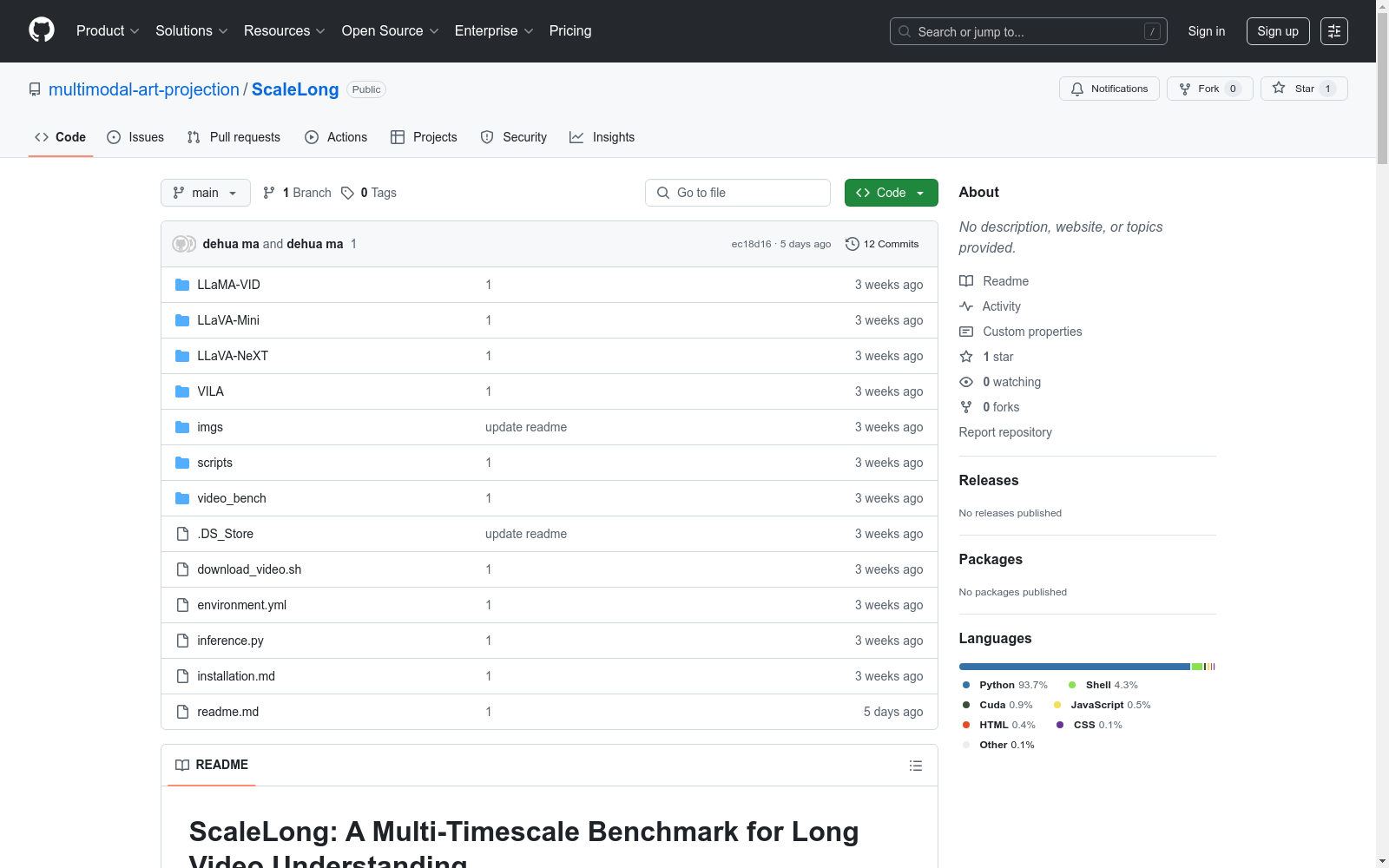Open the README outline list icon
The image size is (1389, 868).
[916, 766]
